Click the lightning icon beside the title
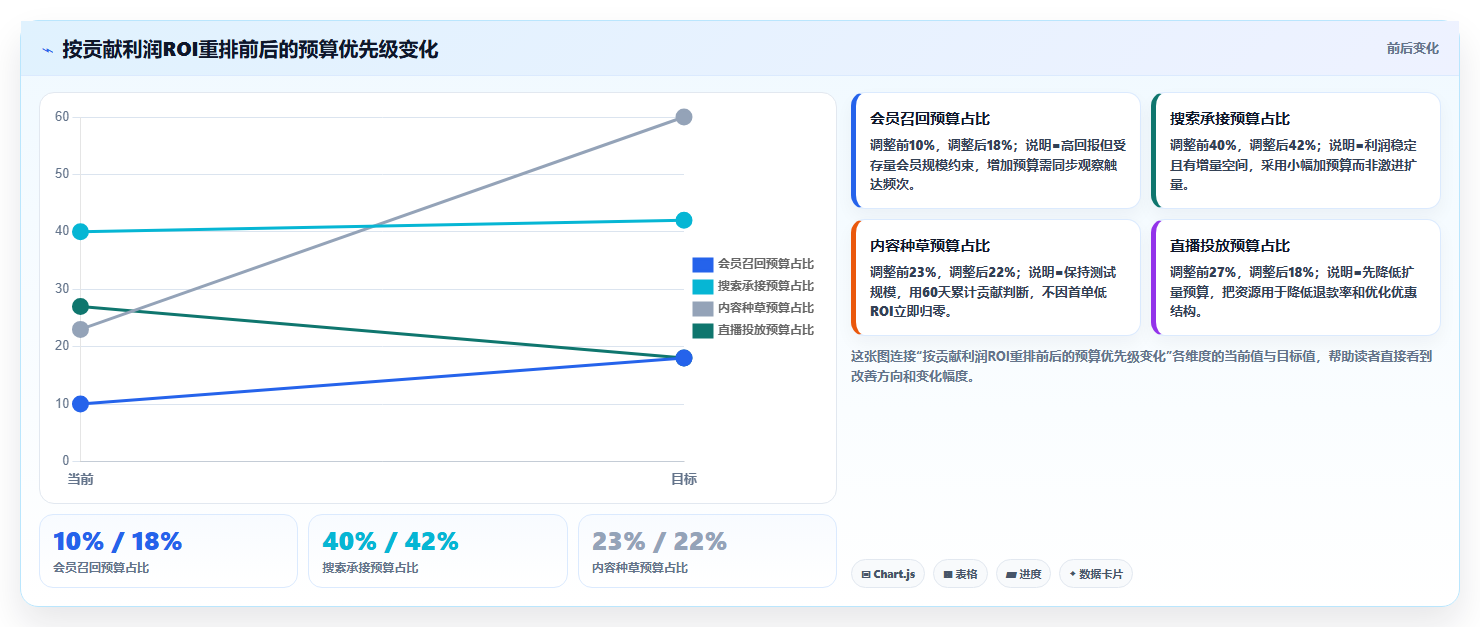Viewport: 1480px width, 627px height. point(47,50)
